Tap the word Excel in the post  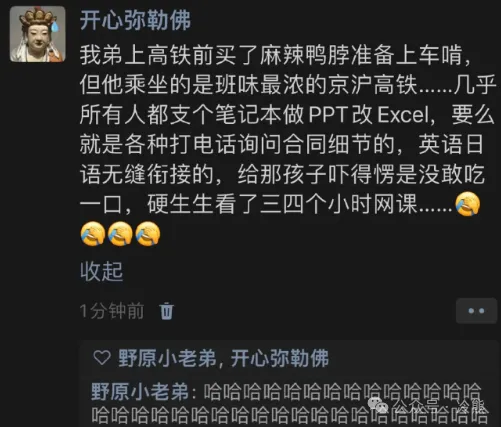click(403, 115)
